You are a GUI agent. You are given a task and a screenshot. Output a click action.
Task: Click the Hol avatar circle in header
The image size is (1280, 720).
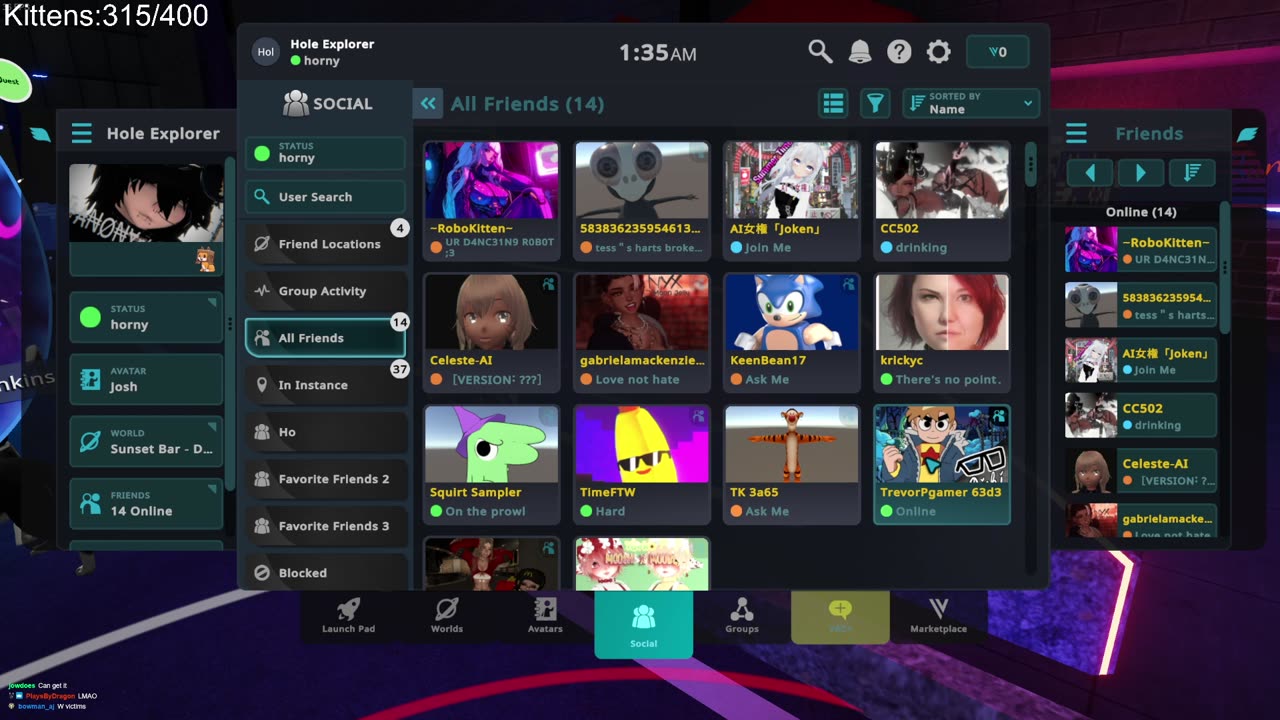coord(266,52)
